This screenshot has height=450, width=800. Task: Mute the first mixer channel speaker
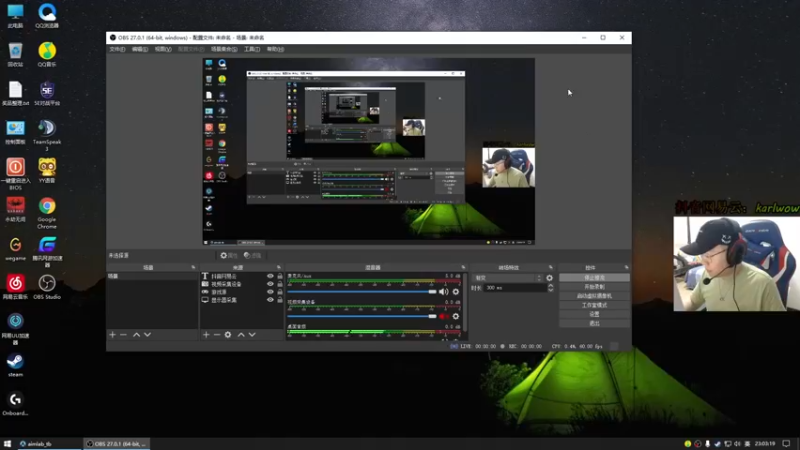[x=443, y=292]
